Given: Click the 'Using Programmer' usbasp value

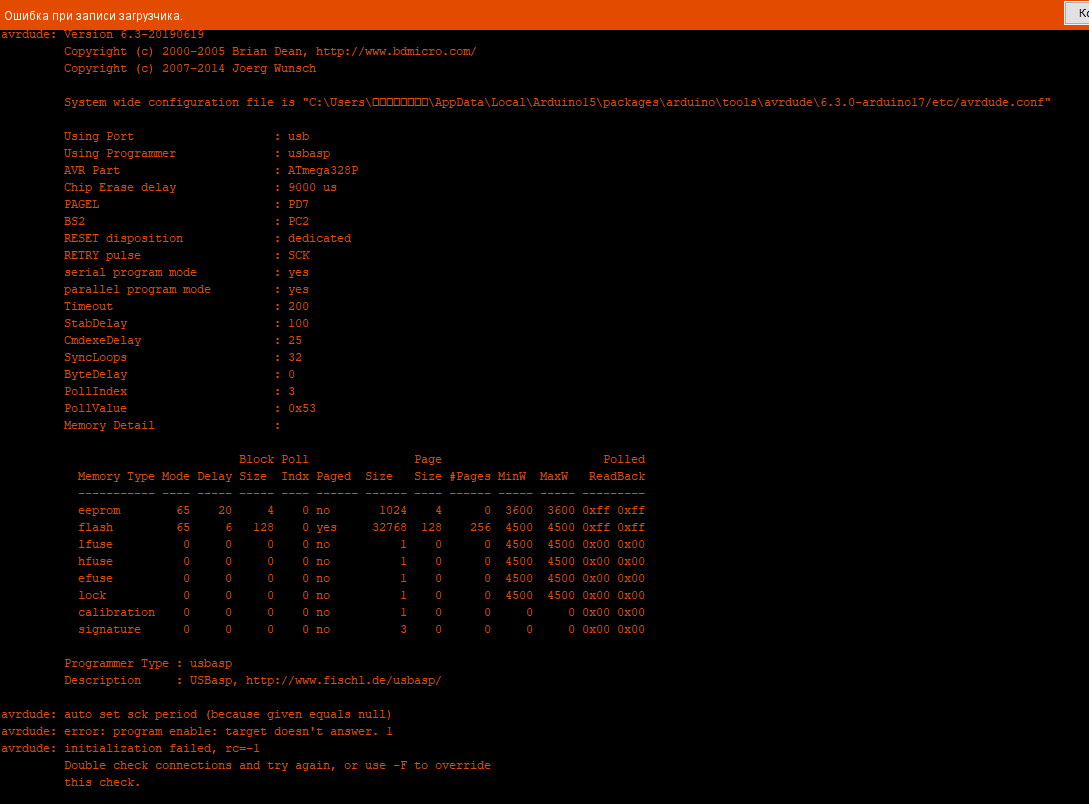Looking at the screenshot, I should point(308,153).
